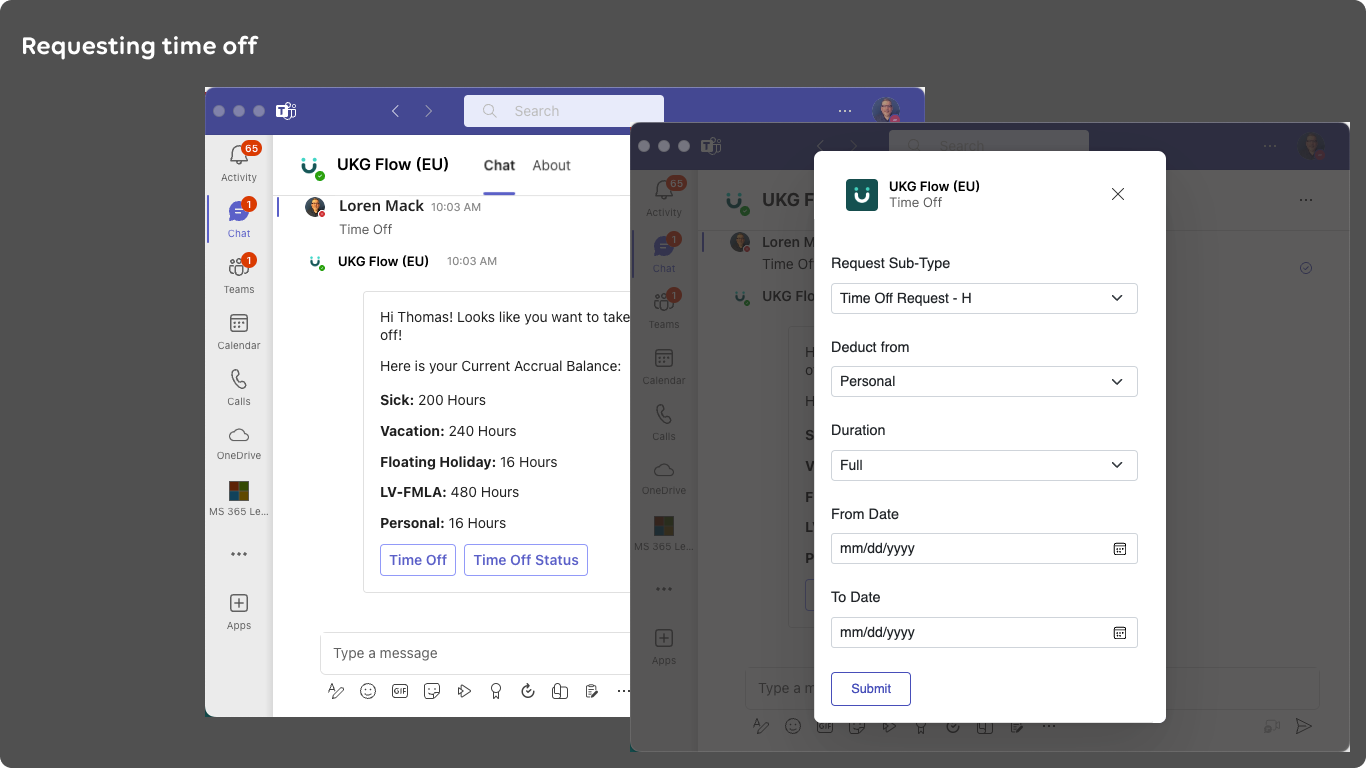1366x768 pixels.
Task: Open the emoji picker
Action: (368, 691)
